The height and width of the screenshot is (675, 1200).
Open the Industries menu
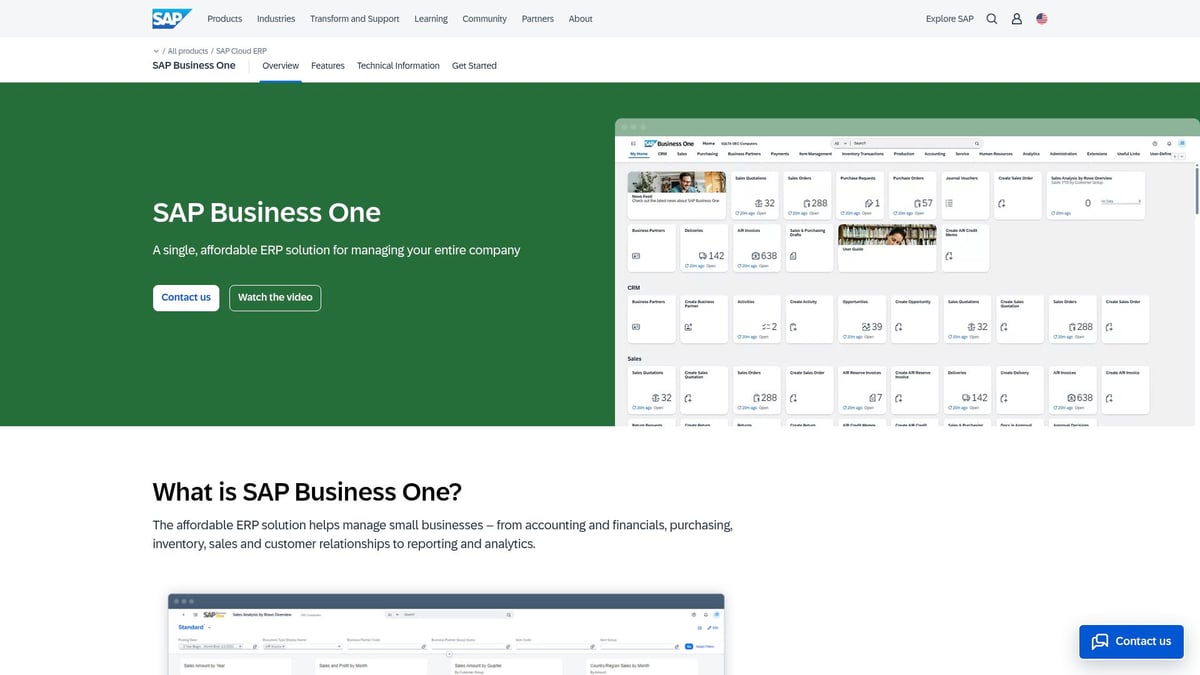click(276, 19)
